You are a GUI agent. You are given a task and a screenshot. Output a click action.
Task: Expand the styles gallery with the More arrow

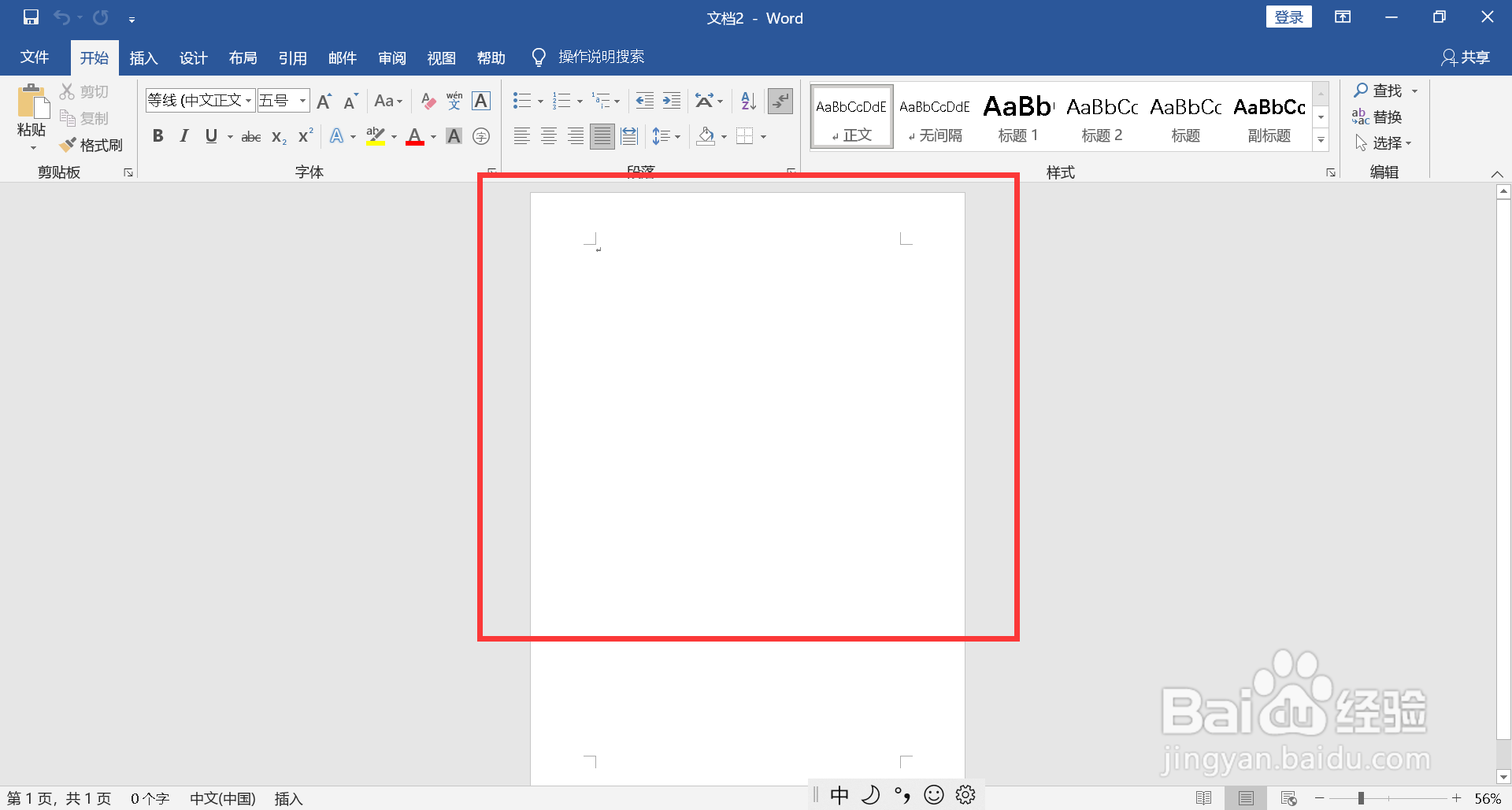(x=1321, y=141)
